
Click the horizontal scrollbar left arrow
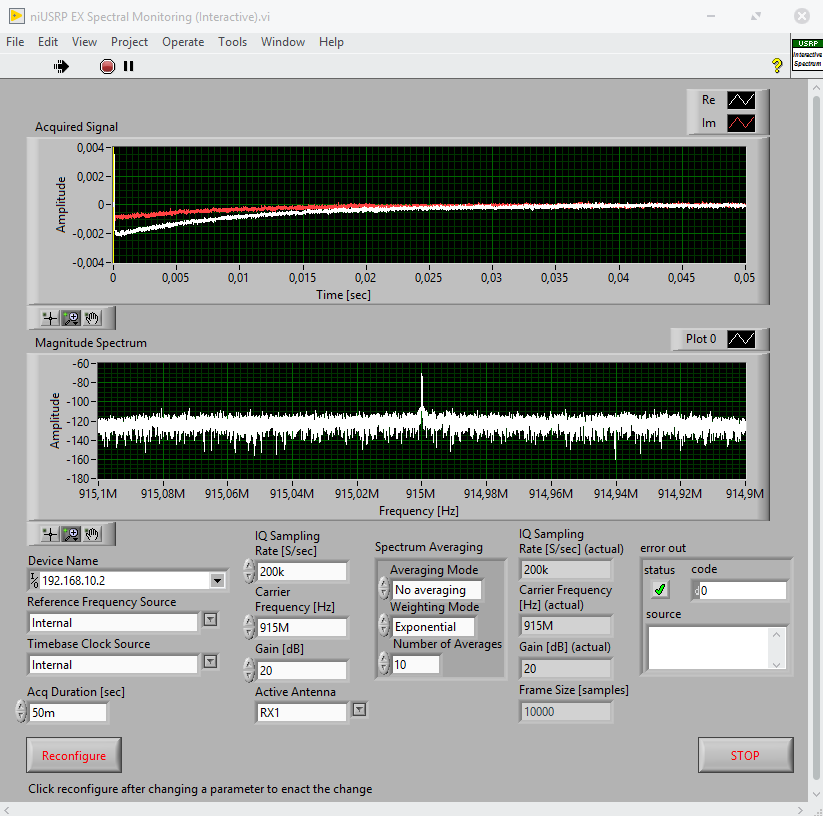[x=6, y=810]
